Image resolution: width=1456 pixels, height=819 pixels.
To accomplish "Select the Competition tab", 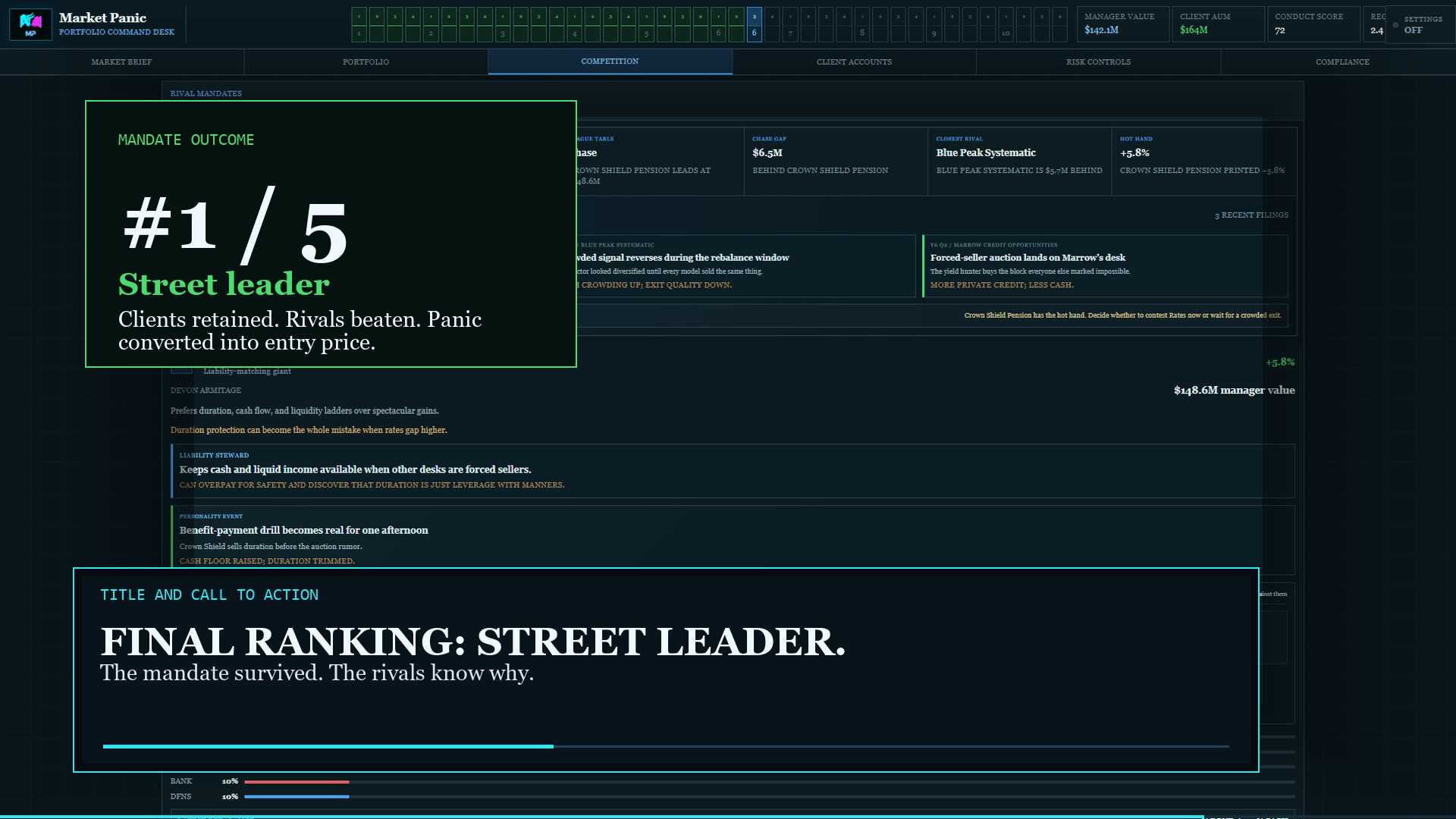I will click(610, 61).
